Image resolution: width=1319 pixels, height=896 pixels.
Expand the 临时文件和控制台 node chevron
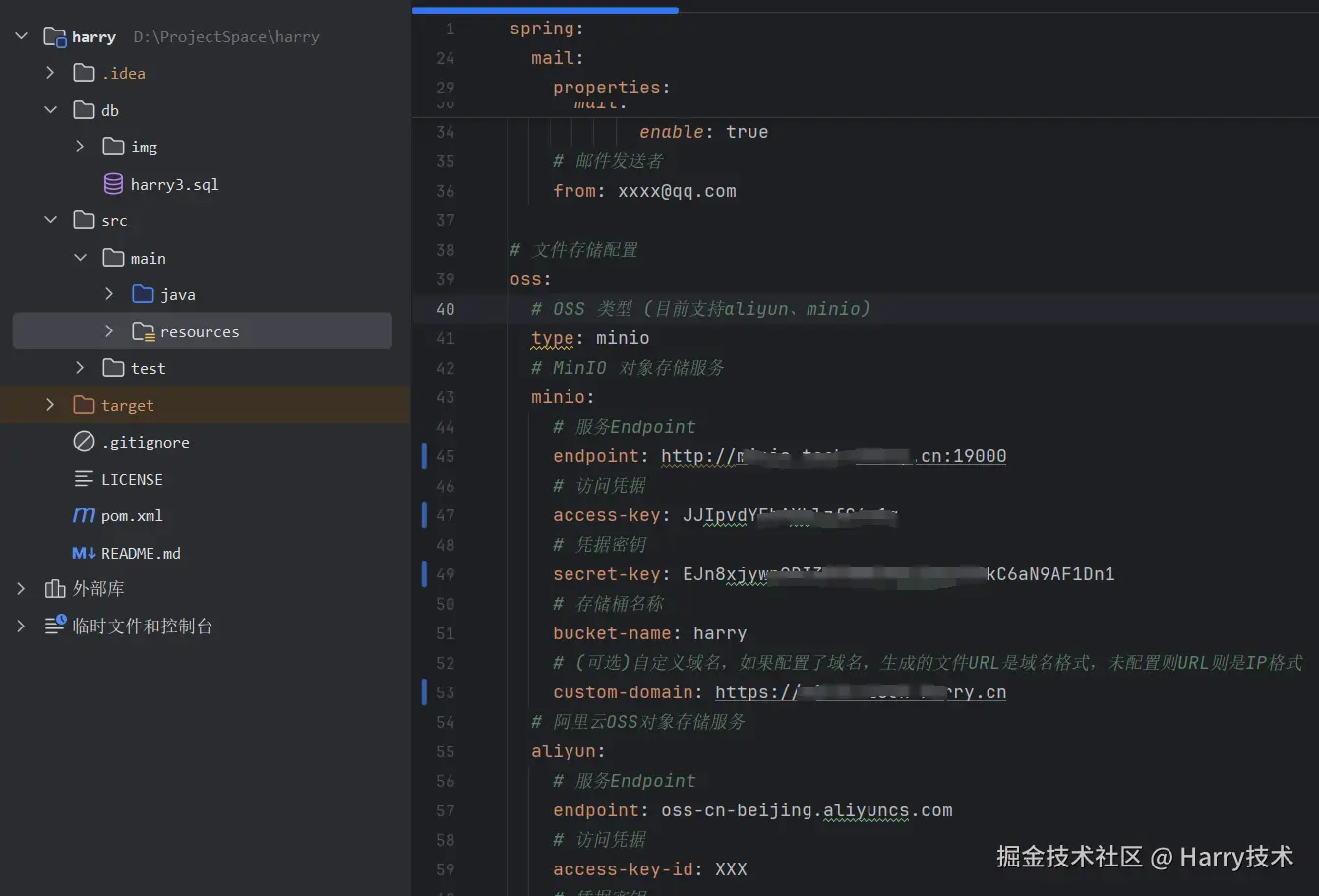(21, 626)
